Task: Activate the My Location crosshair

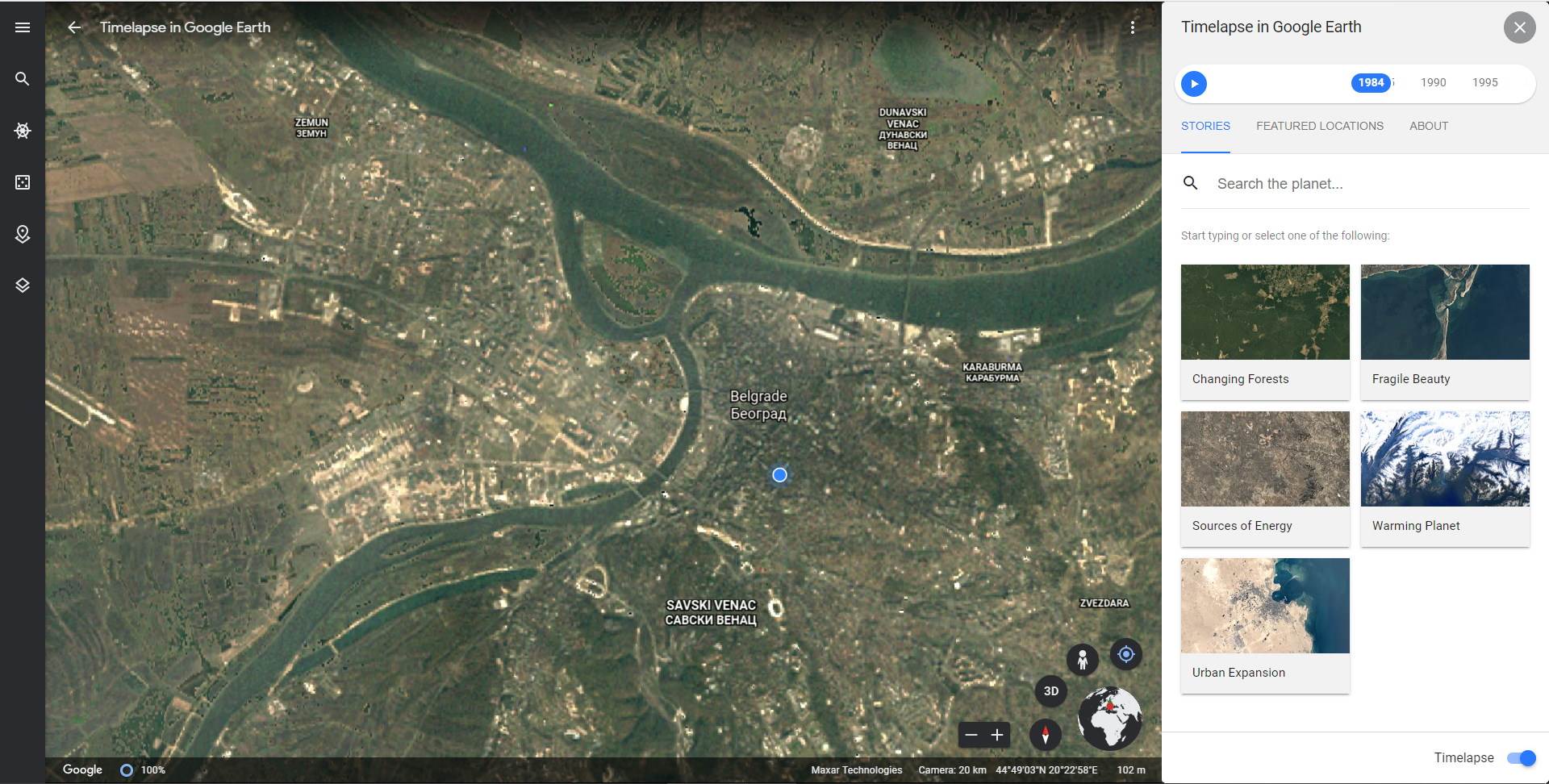Action: (x=1126, y=654)
